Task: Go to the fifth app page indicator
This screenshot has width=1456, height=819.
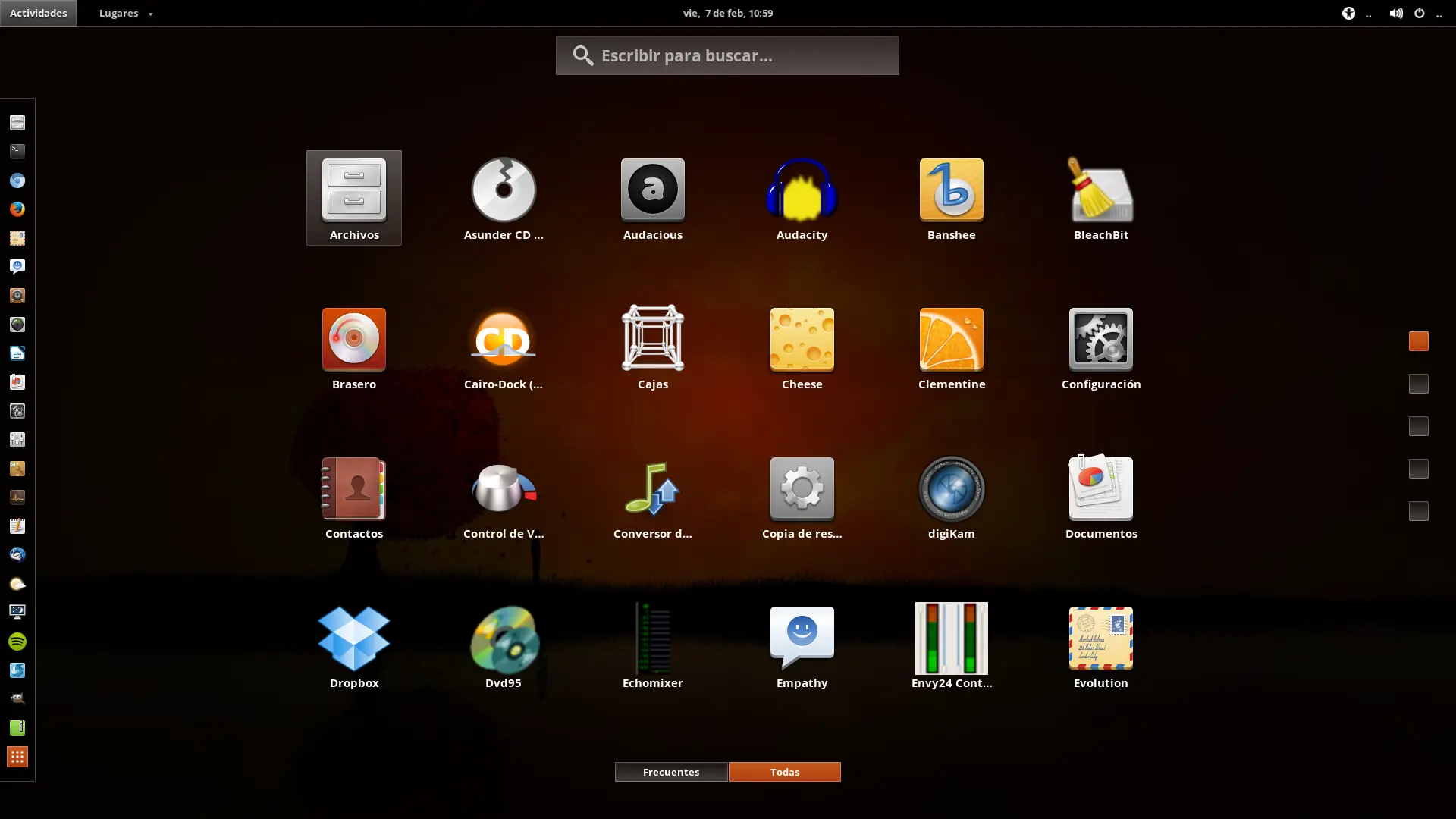Action: 1419,511
